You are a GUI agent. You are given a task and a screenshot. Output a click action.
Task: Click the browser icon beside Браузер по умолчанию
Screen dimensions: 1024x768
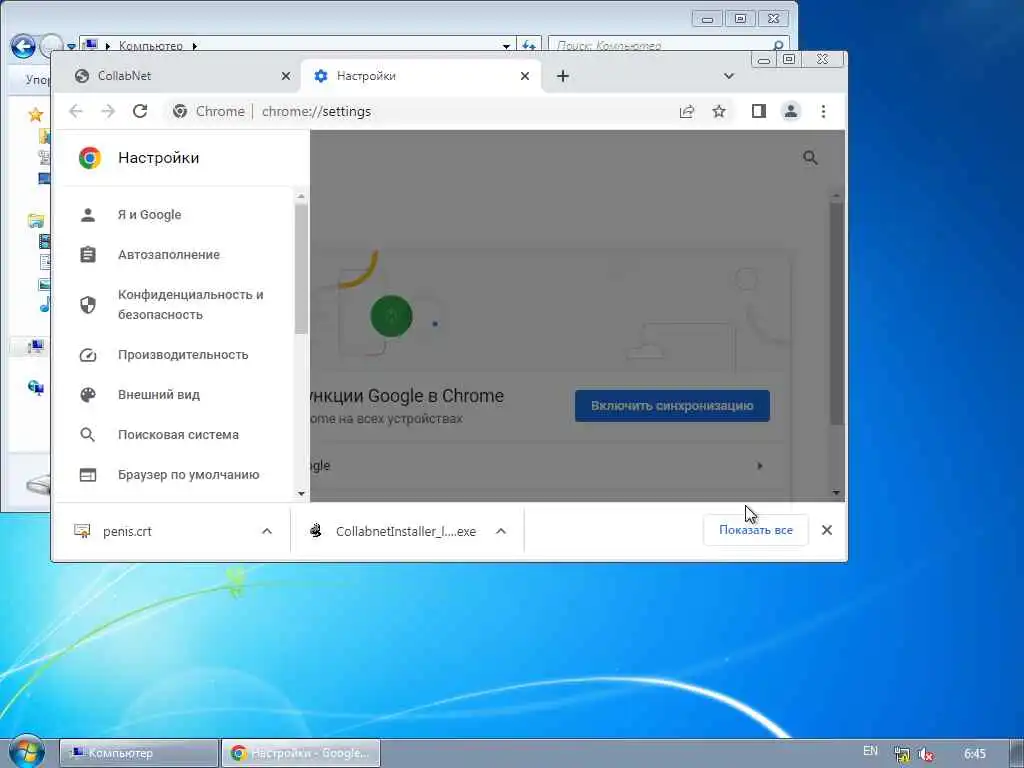[x=88, y=475]
